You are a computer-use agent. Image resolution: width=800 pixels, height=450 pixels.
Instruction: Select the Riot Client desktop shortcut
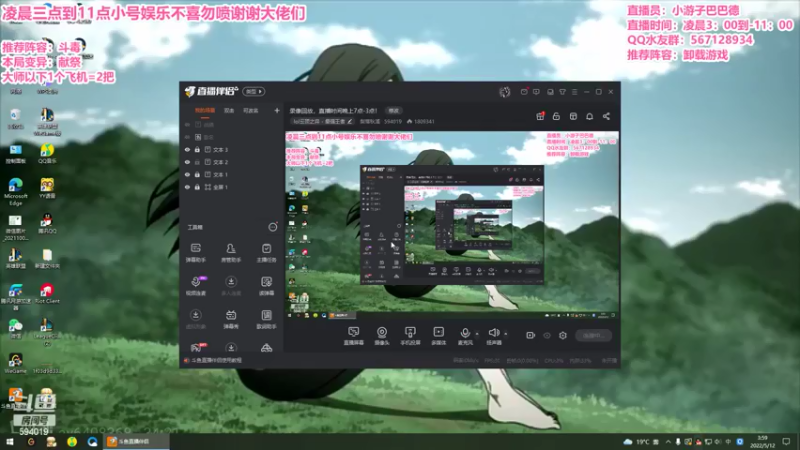(47, 294)
